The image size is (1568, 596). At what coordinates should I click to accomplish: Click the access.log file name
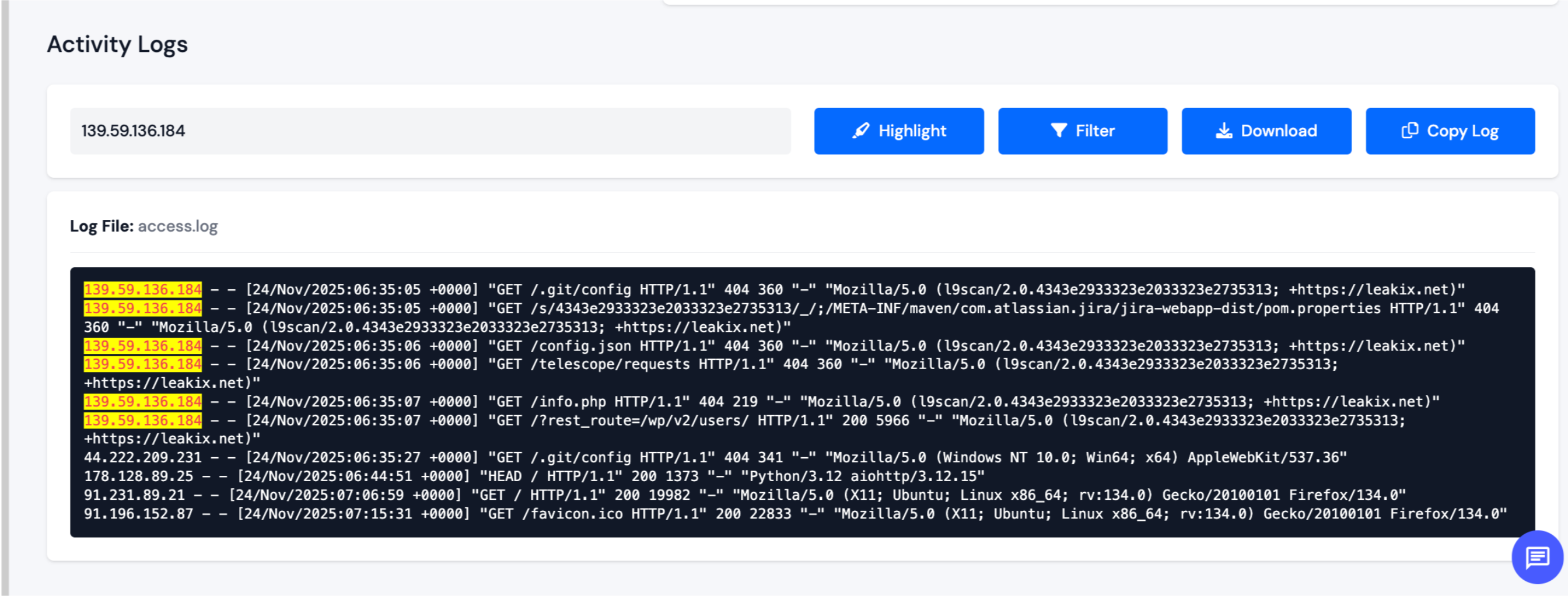click(178, 226)
